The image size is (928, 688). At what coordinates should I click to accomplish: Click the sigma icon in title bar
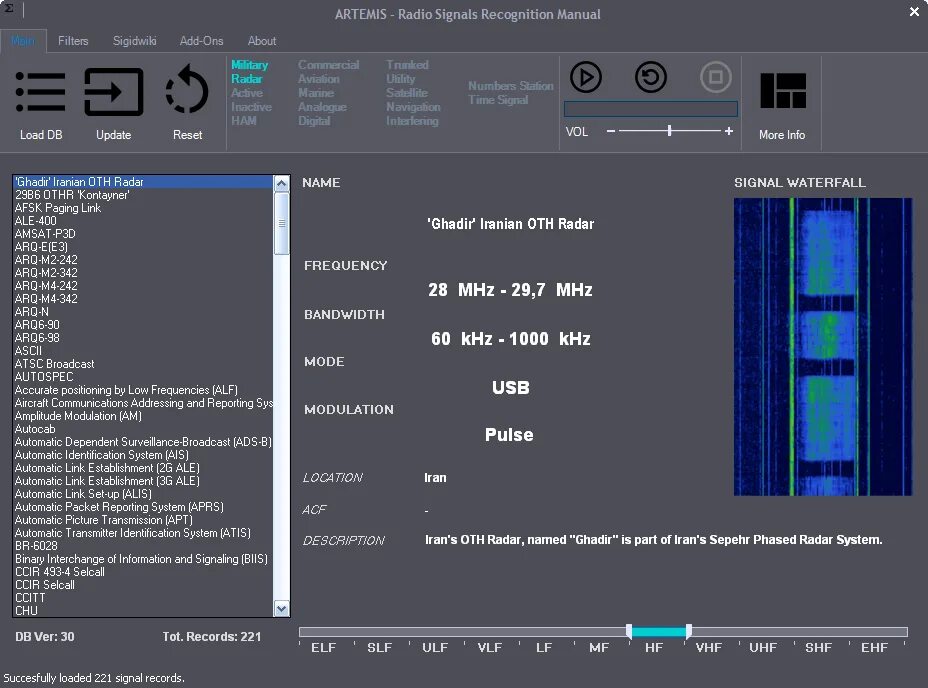9,8
